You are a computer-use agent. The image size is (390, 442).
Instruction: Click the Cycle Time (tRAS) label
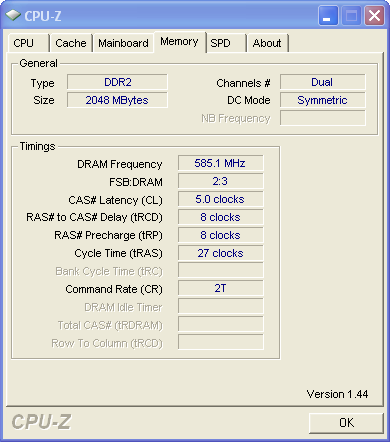[118, 253]
